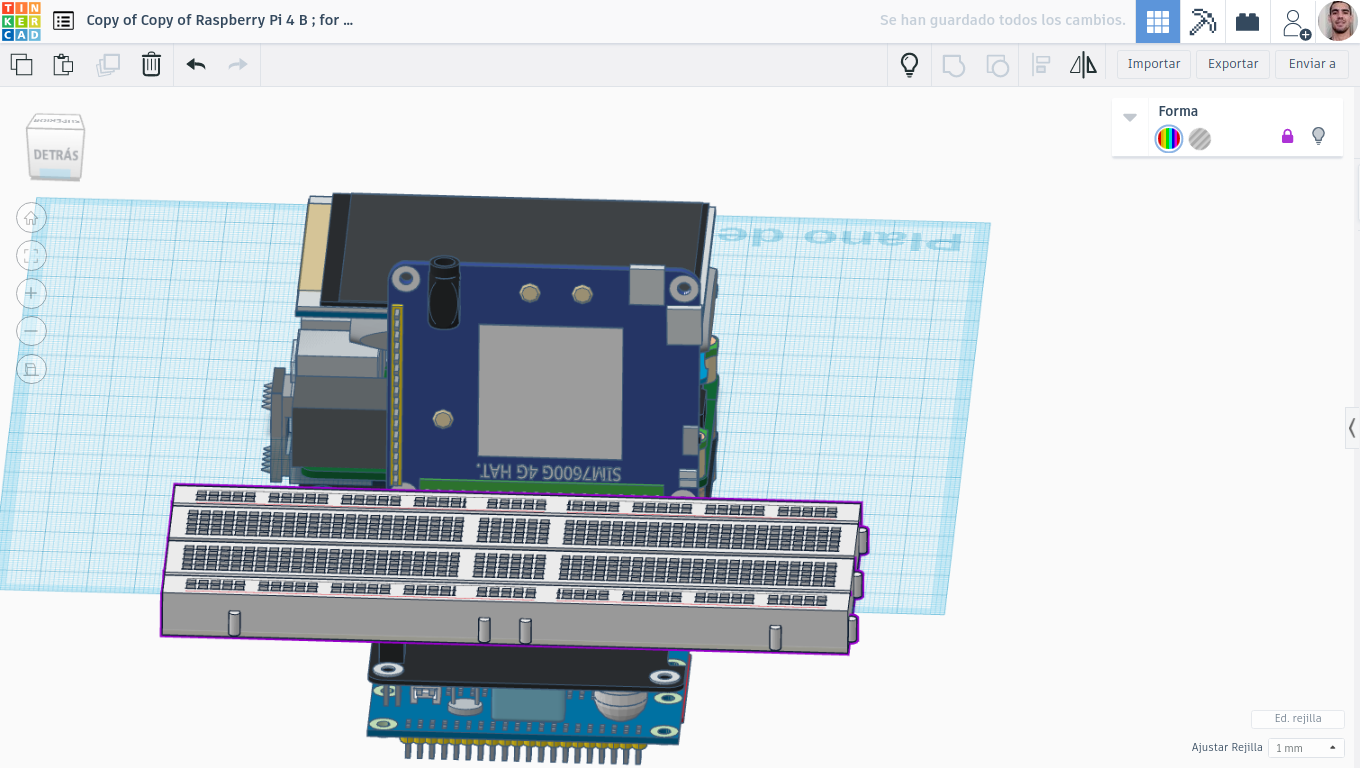This screenshot has height=768, width=1360.
Task: Open the Blocks pickaxe mode
Action: coord(1202,21)
